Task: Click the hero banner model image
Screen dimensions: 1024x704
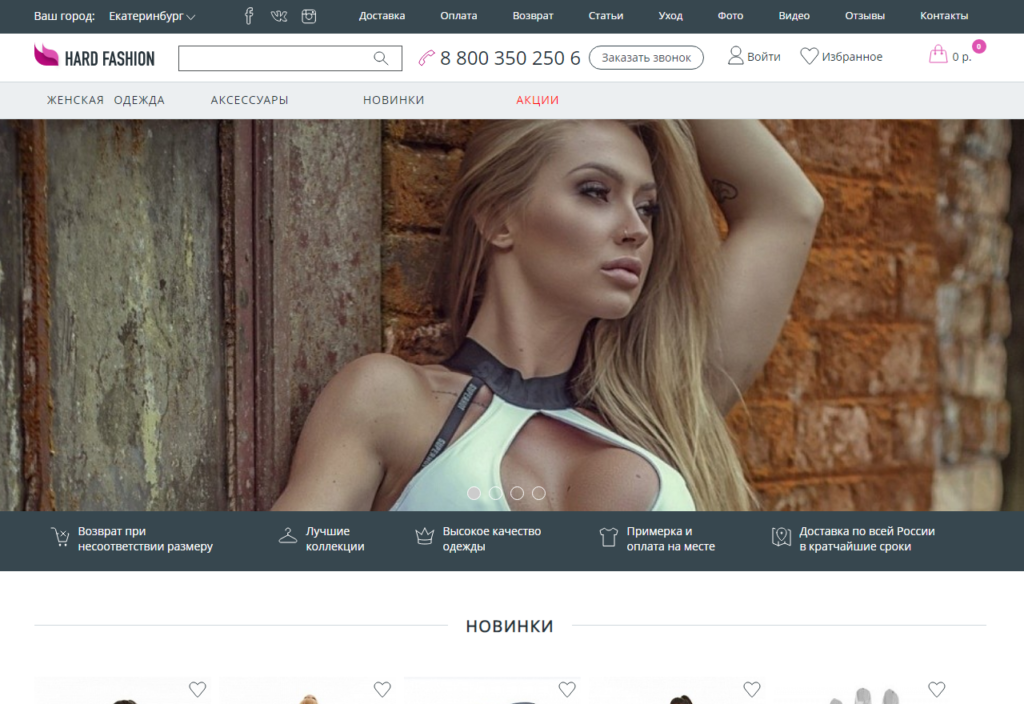Action: [512, 315]
